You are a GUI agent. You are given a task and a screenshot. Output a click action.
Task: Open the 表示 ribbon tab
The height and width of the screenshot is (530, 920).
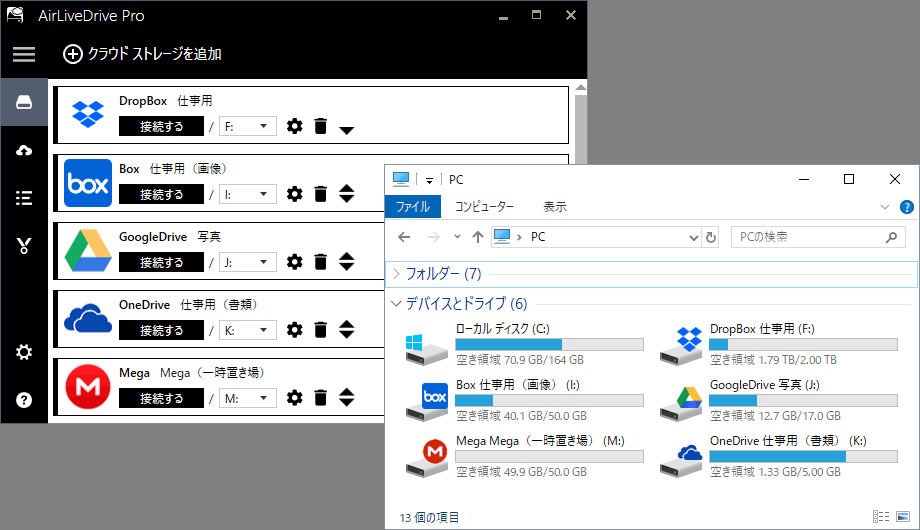coord(554,207)
